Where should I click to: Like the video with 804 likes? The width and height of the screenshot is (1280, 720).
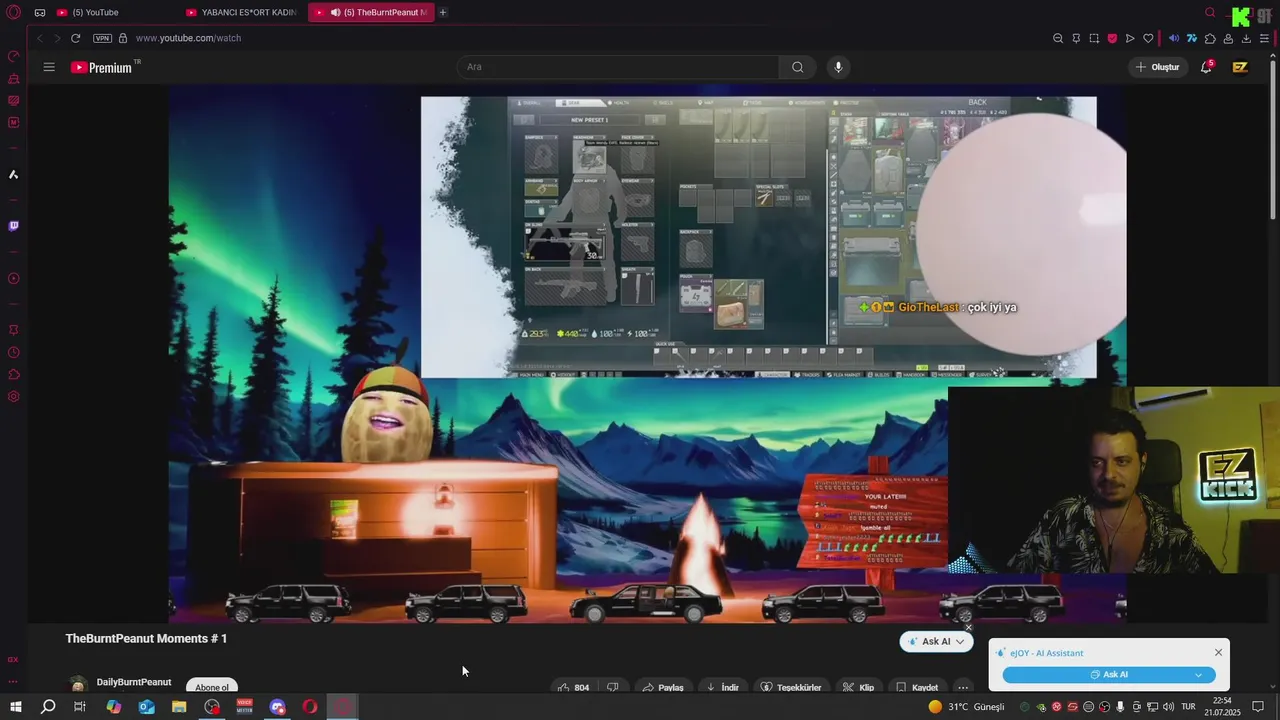(x=573, y=687)
